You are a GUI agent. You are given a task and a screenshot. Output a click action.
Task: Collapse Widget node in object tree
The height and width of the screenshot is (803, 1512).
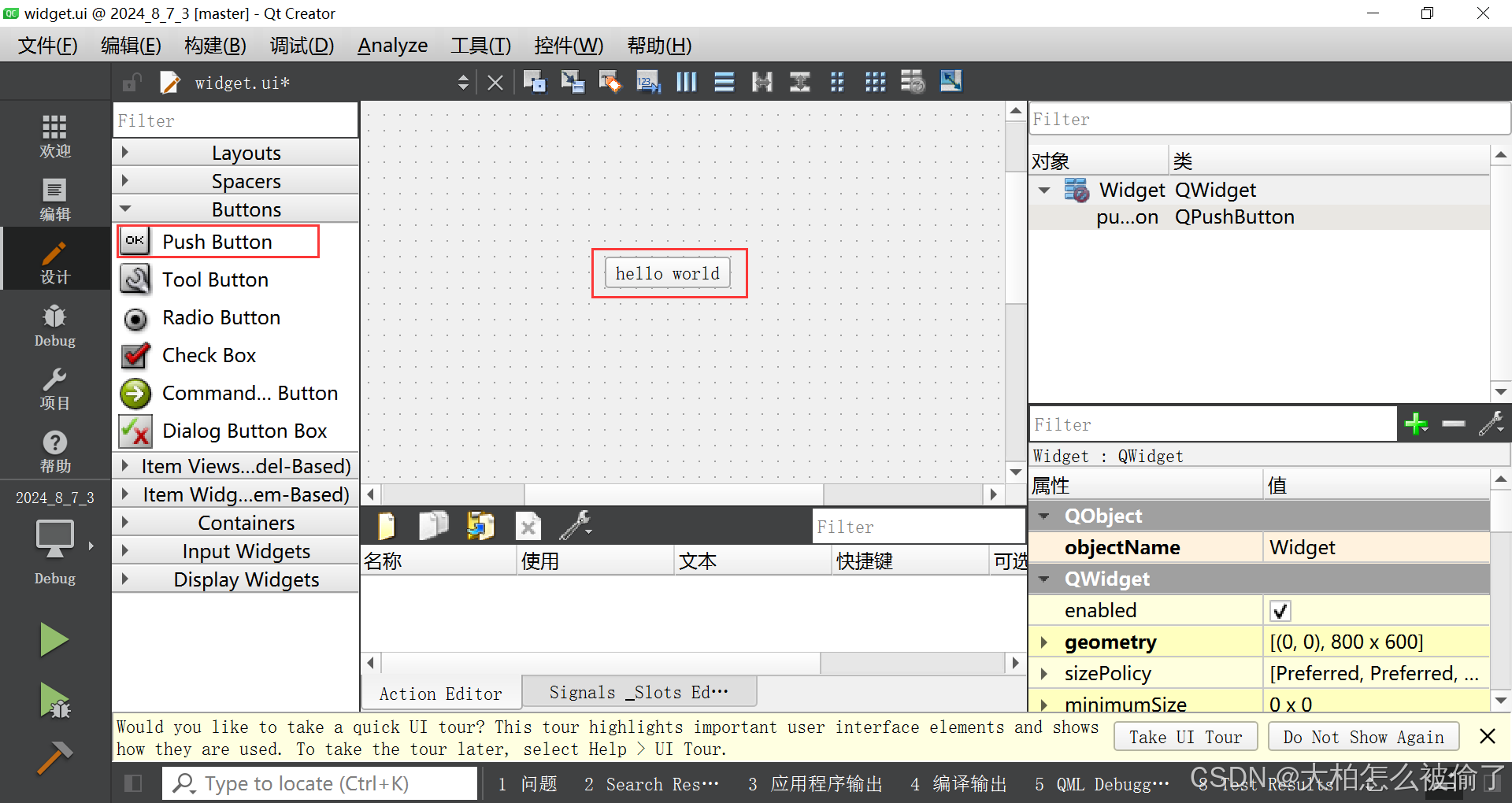pyautogui.click(x=1044, y=191)
